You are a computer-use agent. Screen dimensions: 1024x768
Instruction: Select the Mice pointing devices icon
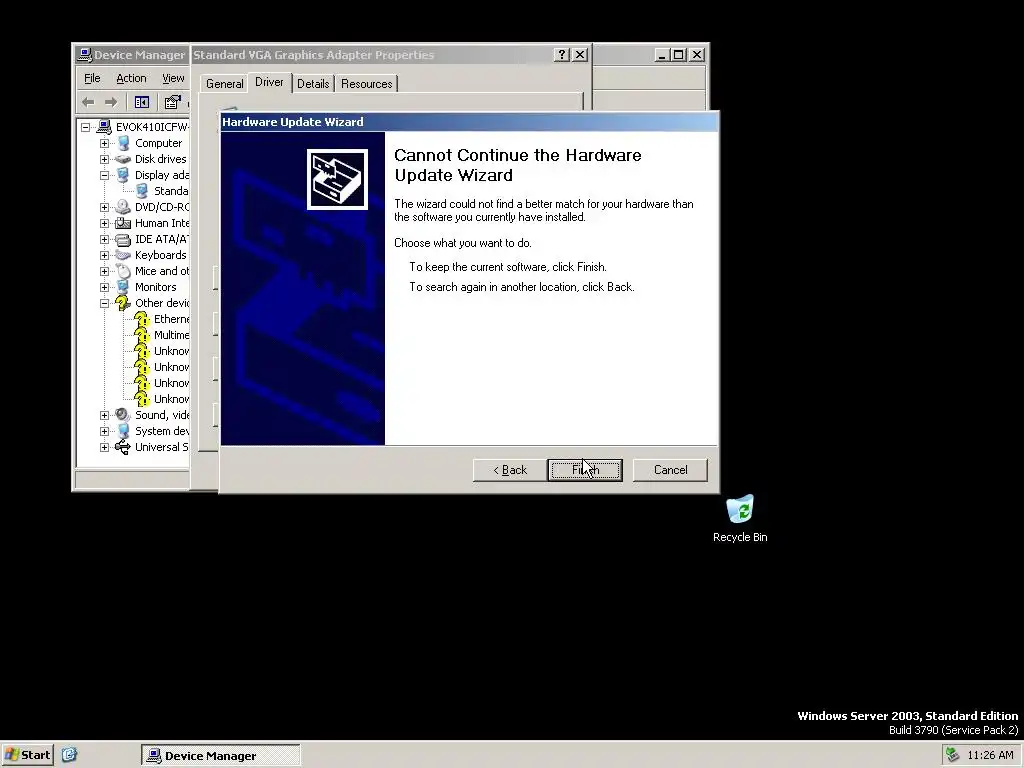pos(123,271)
